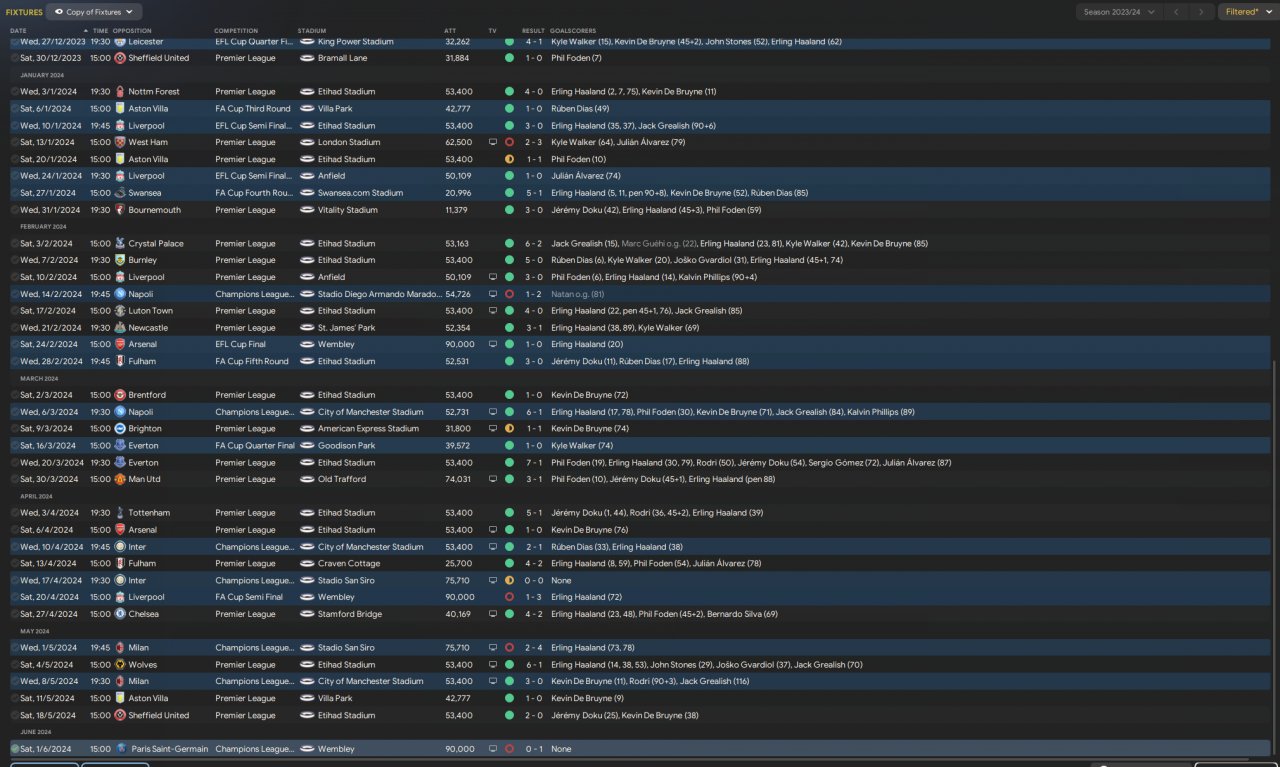1280x767 pixels.
Task: Tick the checkbox for the Chelsea fixture
Action: coord(15,614)
